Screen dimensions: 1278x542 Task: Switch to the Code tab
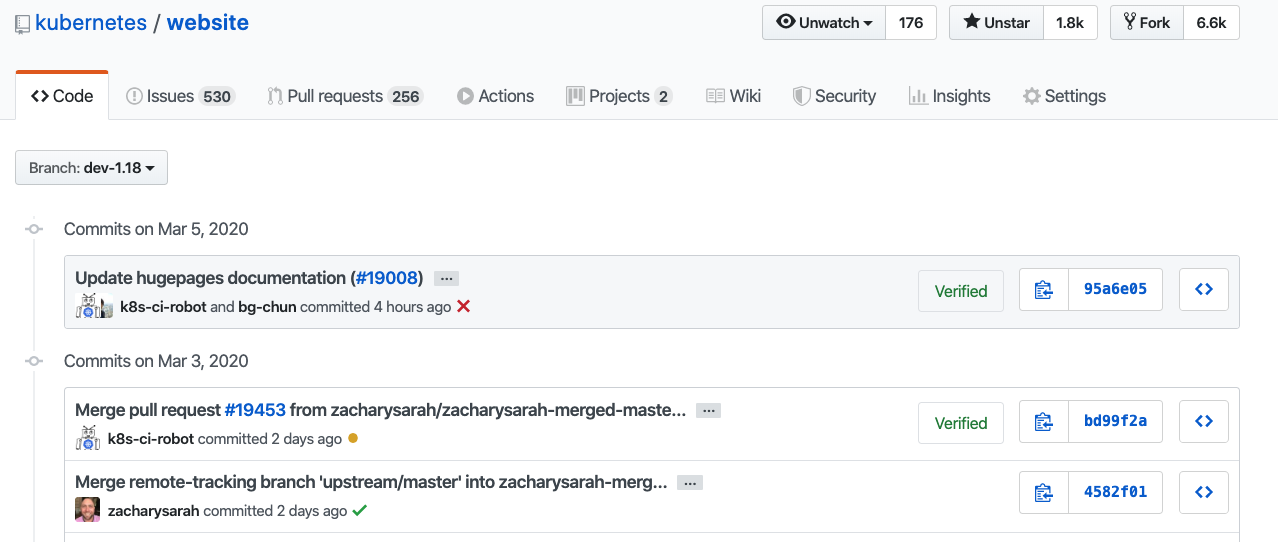[62, 96]
